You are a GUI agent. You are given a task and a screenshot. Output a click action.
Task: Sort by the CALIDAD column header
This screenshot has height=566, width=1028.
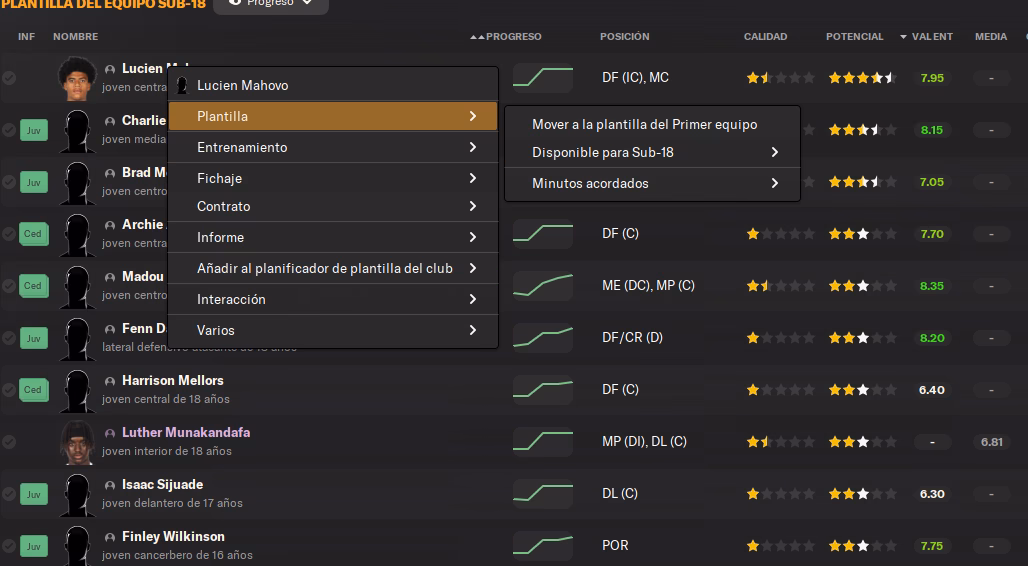tap(765, 37)
